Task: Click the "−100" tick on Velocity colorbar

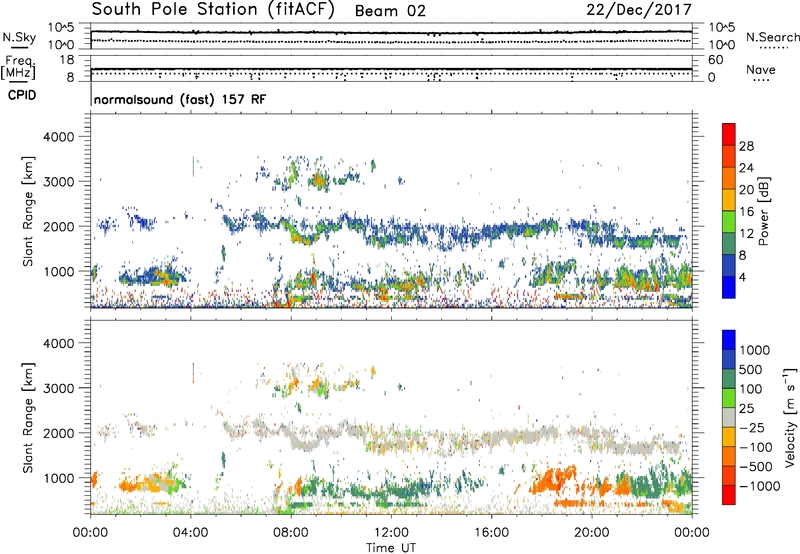Action: pos(756,447)
